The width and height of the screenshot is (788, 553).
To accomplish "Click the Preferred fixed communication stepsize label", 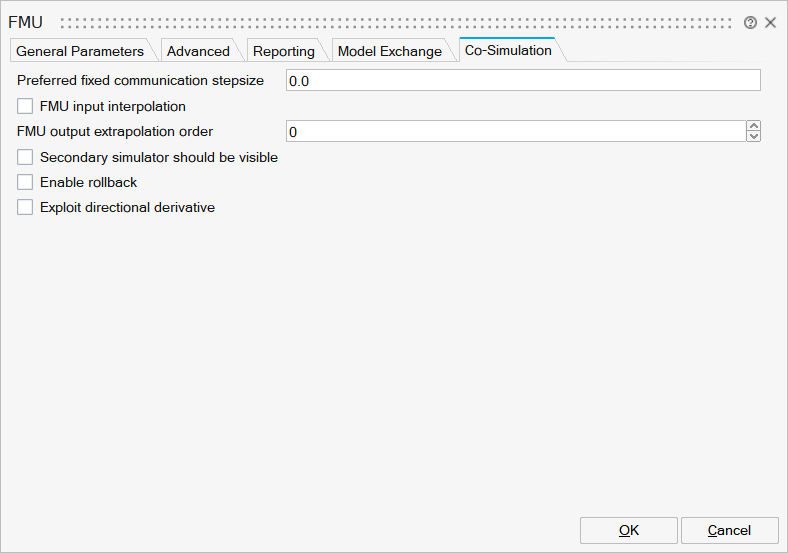I will pos(140,80).
